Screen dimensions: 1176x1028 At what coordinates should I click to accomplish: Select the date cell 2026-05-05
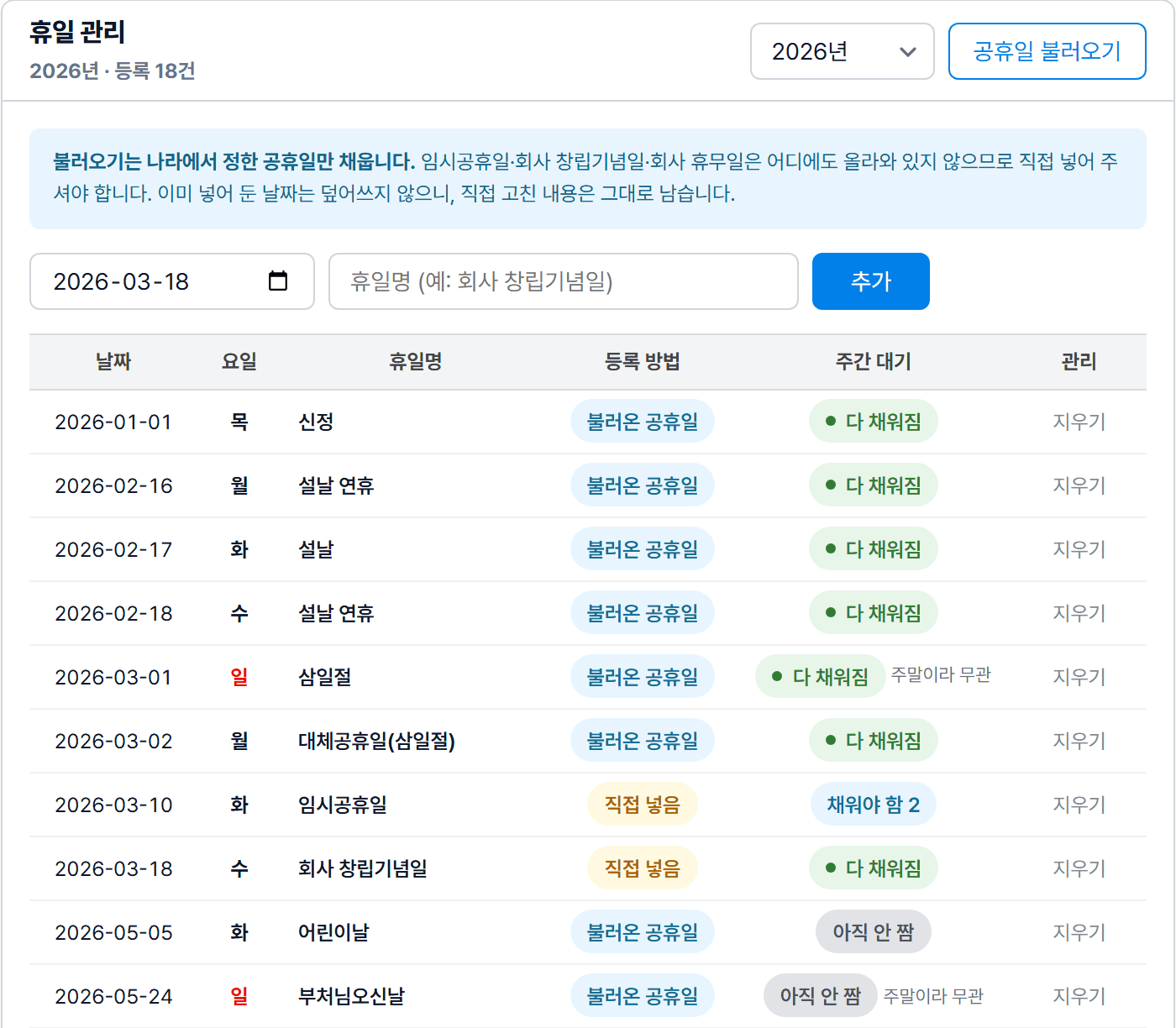coord(113,932)
